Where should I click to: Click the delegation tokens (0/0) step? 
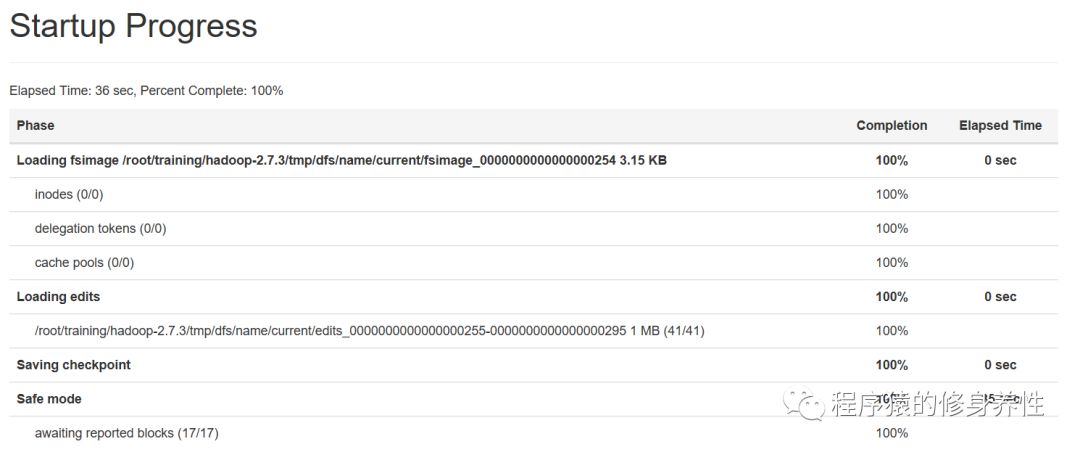coord(101,228)
